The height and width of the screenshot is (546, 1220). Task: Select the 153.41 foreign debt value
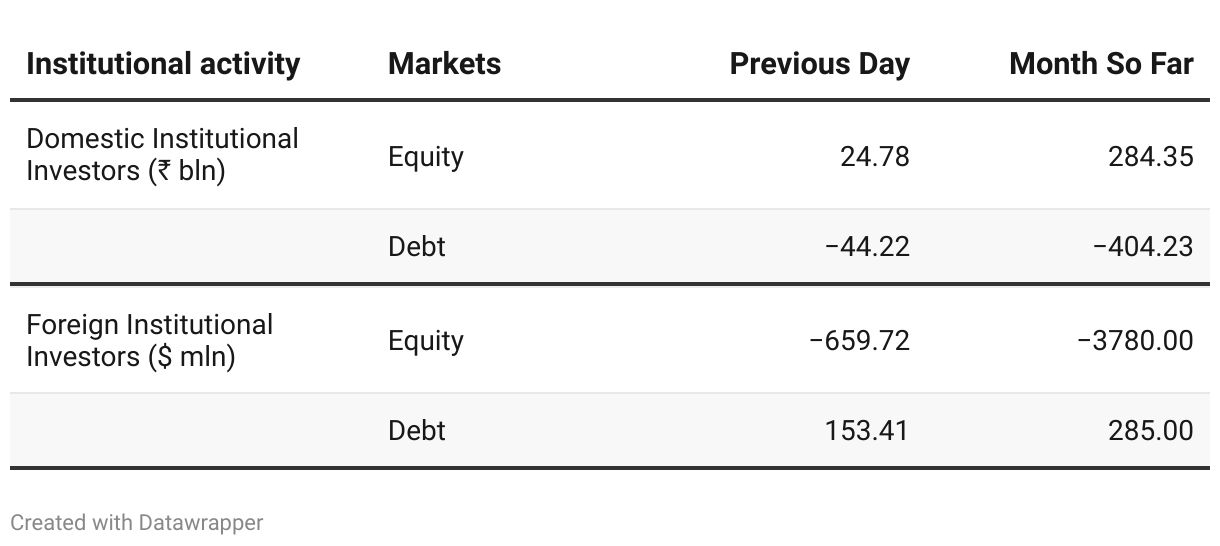click(867, 430)
